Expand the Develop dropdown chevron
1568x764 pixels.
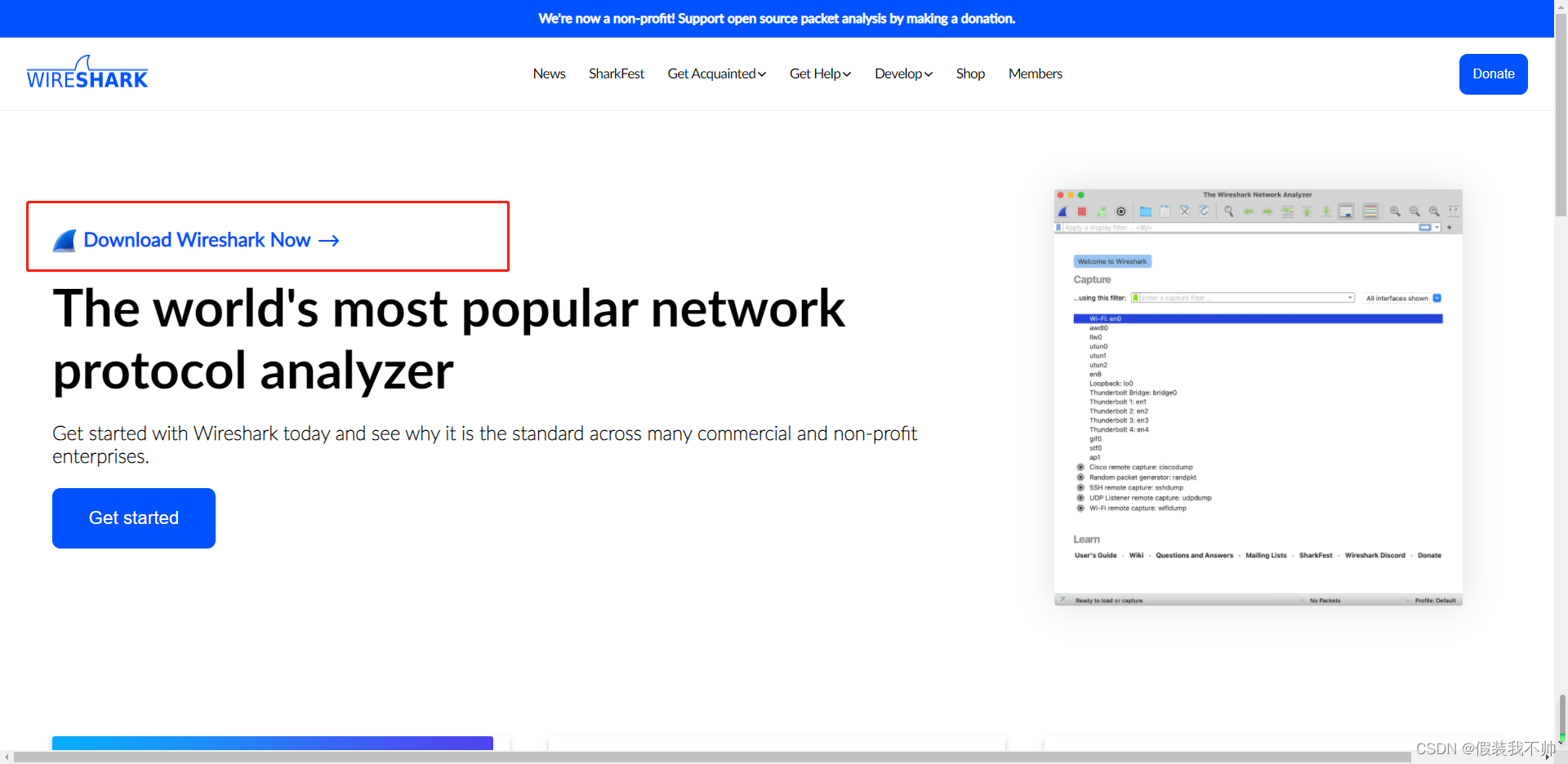pos(929,74)
